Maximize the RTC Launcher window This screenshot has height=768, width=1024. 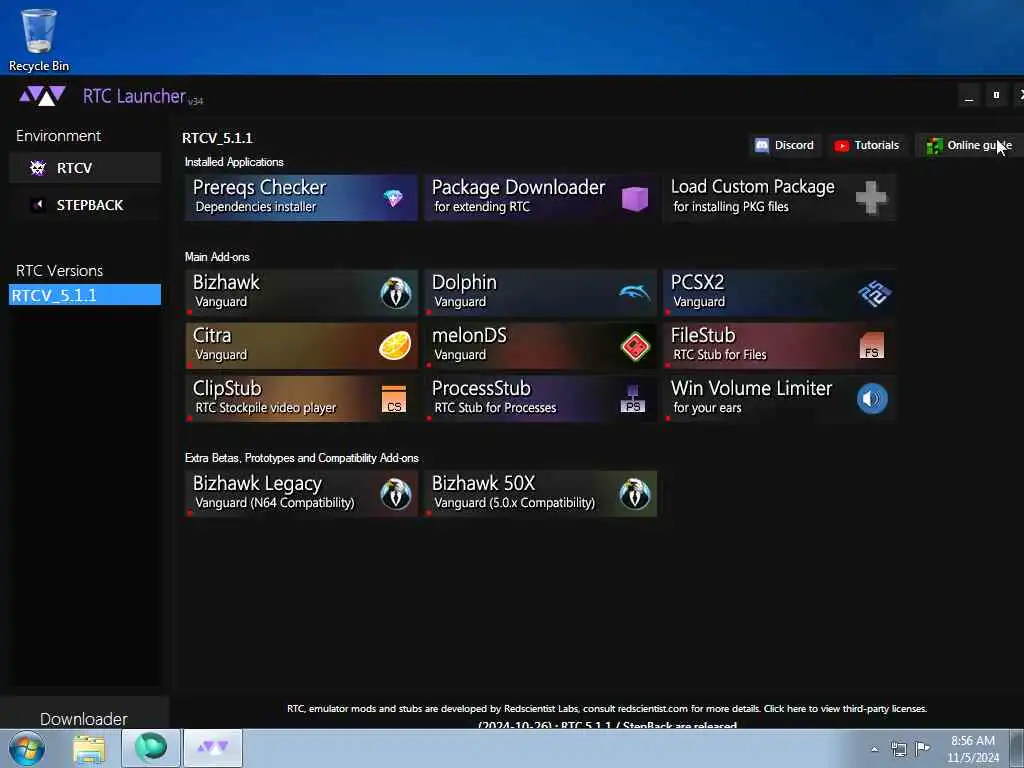[996, 96]
